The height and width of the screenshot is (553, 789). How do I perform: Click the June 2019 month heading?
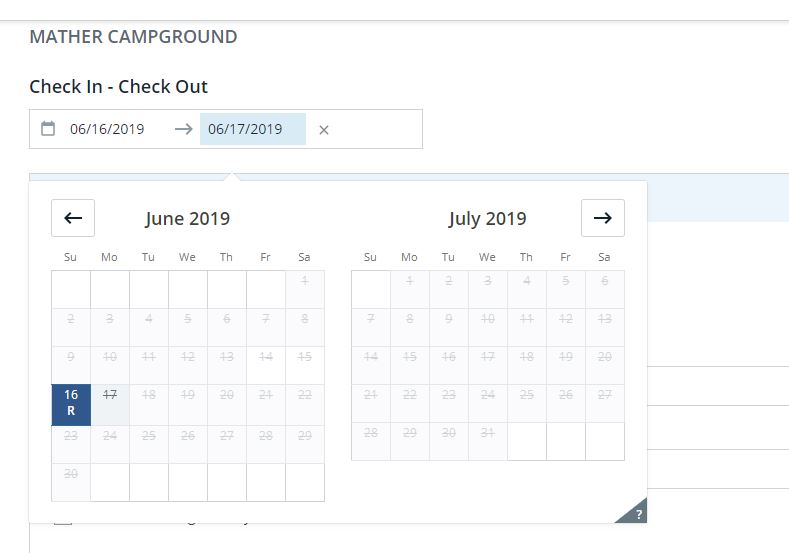point(188,218)
